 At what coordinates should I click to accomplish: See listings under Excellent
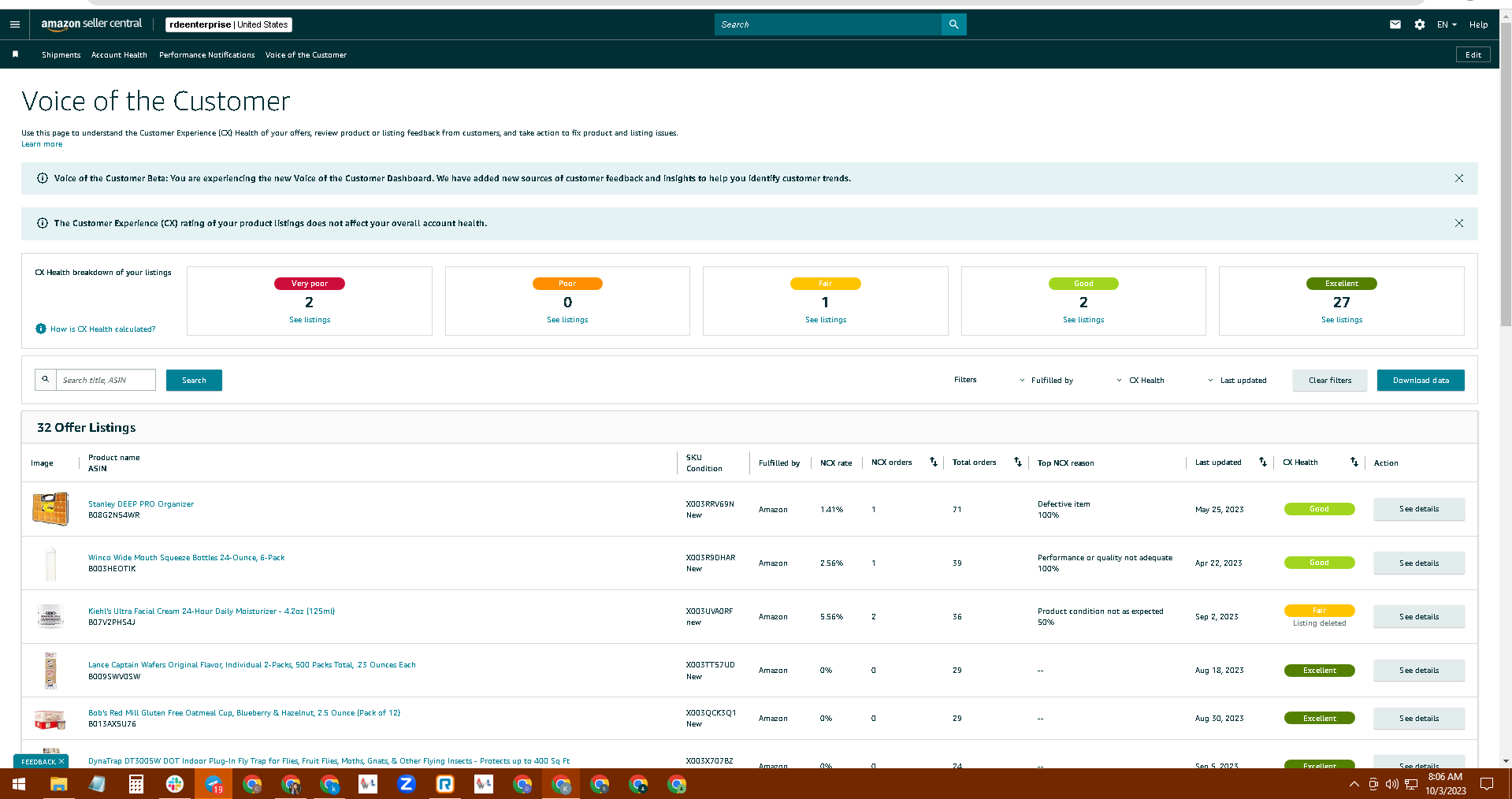(1342, 320)
